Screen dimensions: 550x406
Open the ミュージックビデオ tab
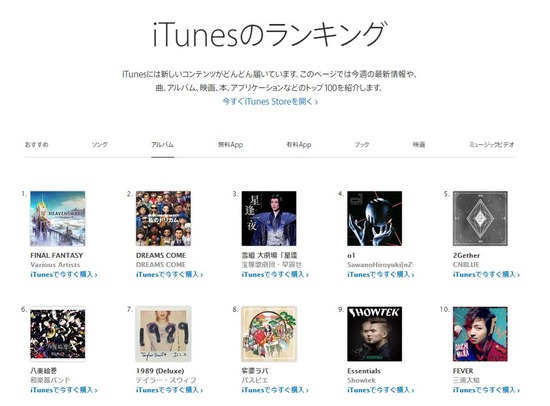point(492,145)
